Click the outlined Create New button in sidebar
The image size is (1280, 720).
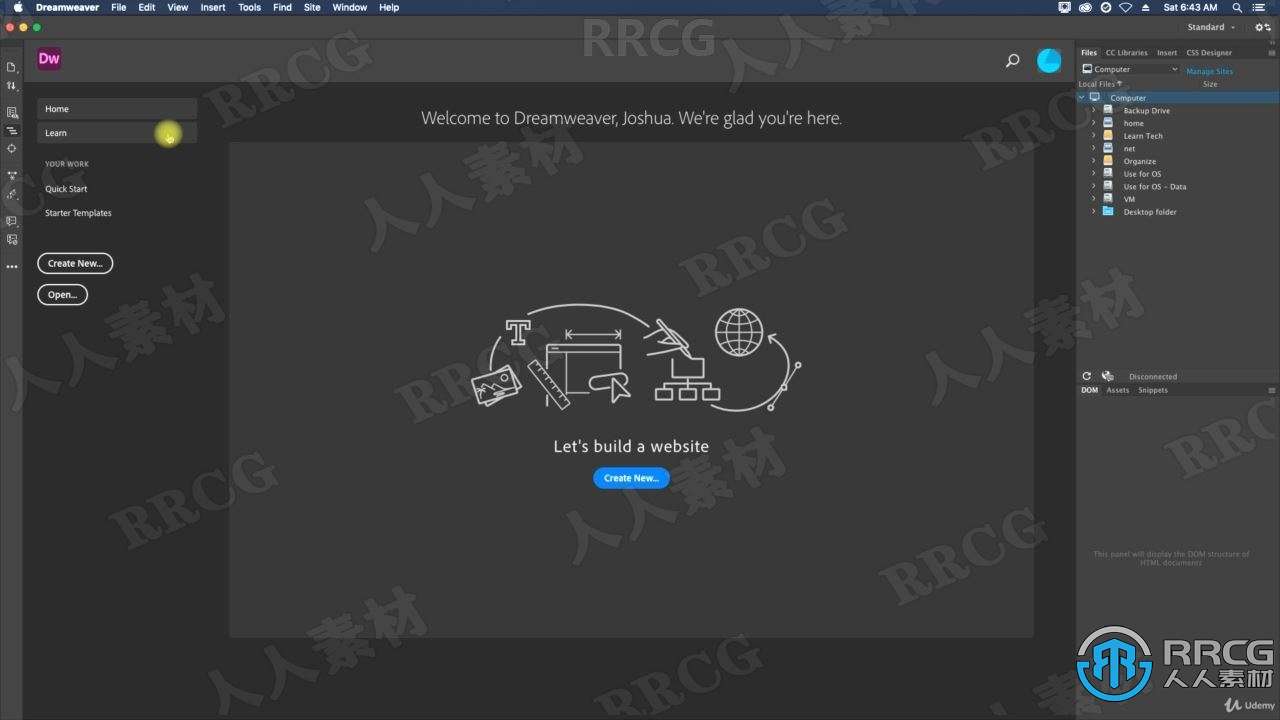[x=75, y=263]
